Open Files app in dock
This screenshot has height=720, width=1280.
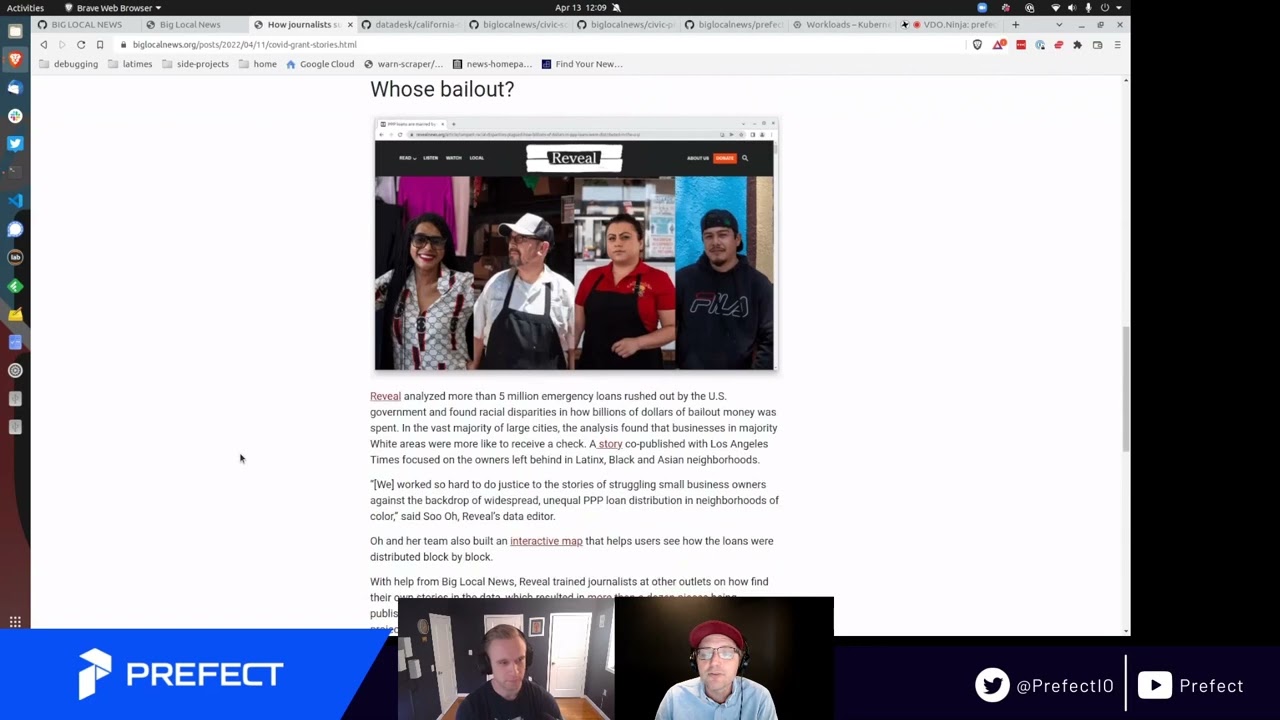coord(15,31)
